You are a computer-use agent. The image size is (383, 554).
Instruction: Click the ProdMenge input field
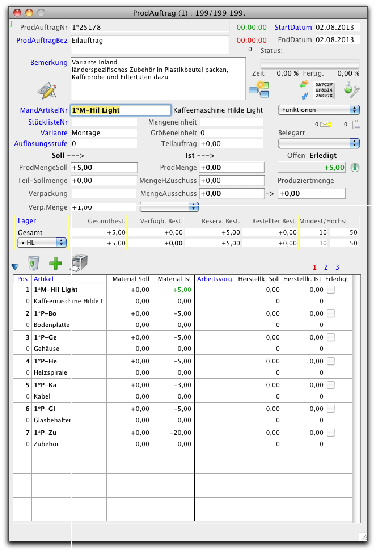coord(232,167)
